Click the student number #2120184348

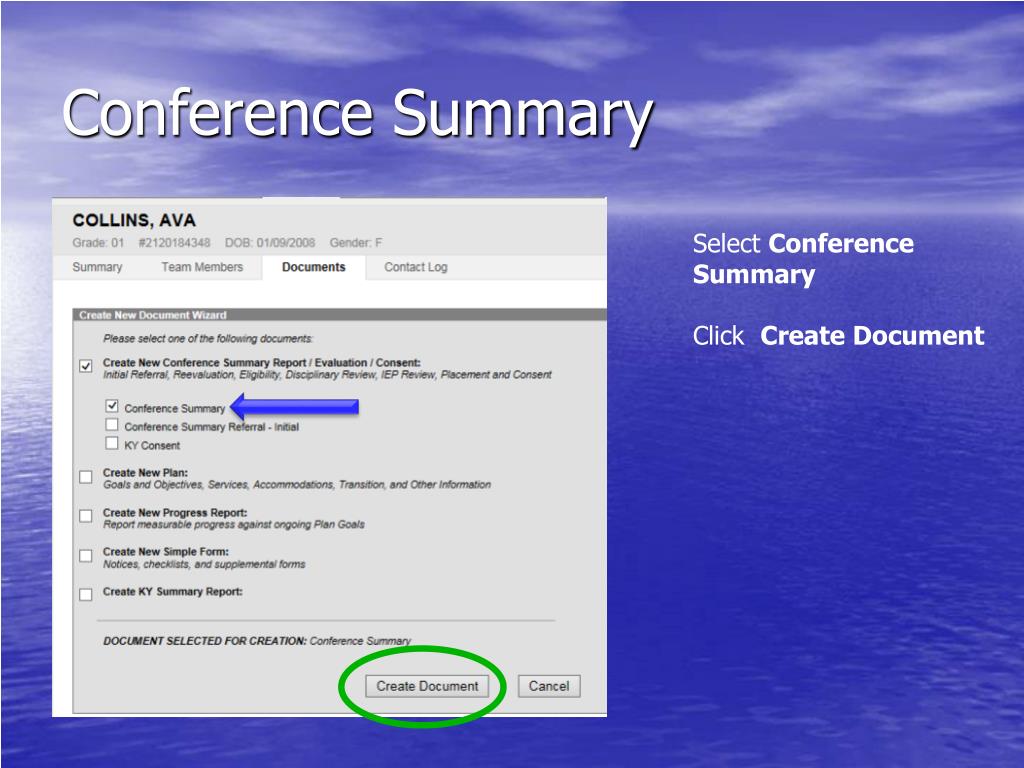174,243
